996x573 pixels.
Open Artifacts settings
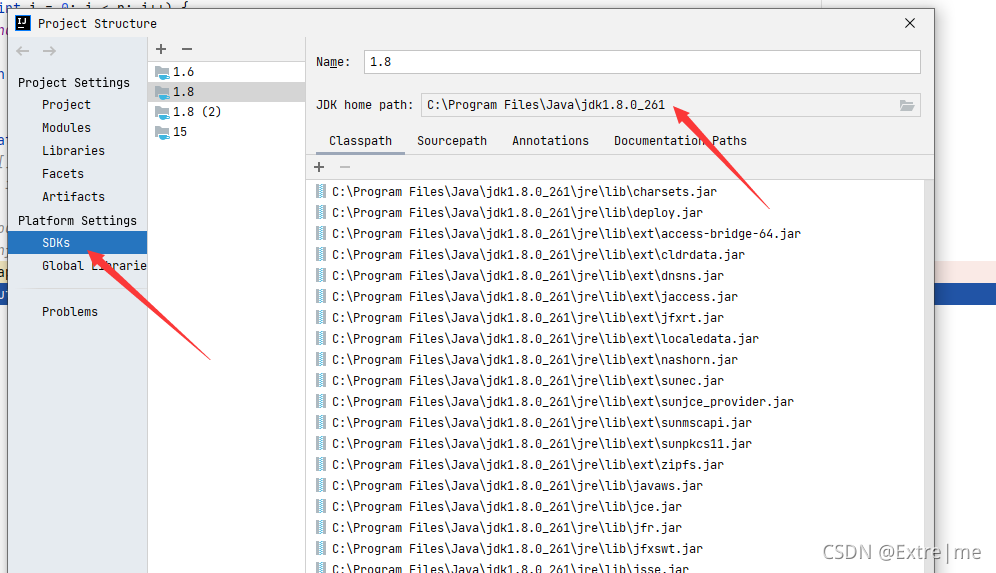pos(73,197)
